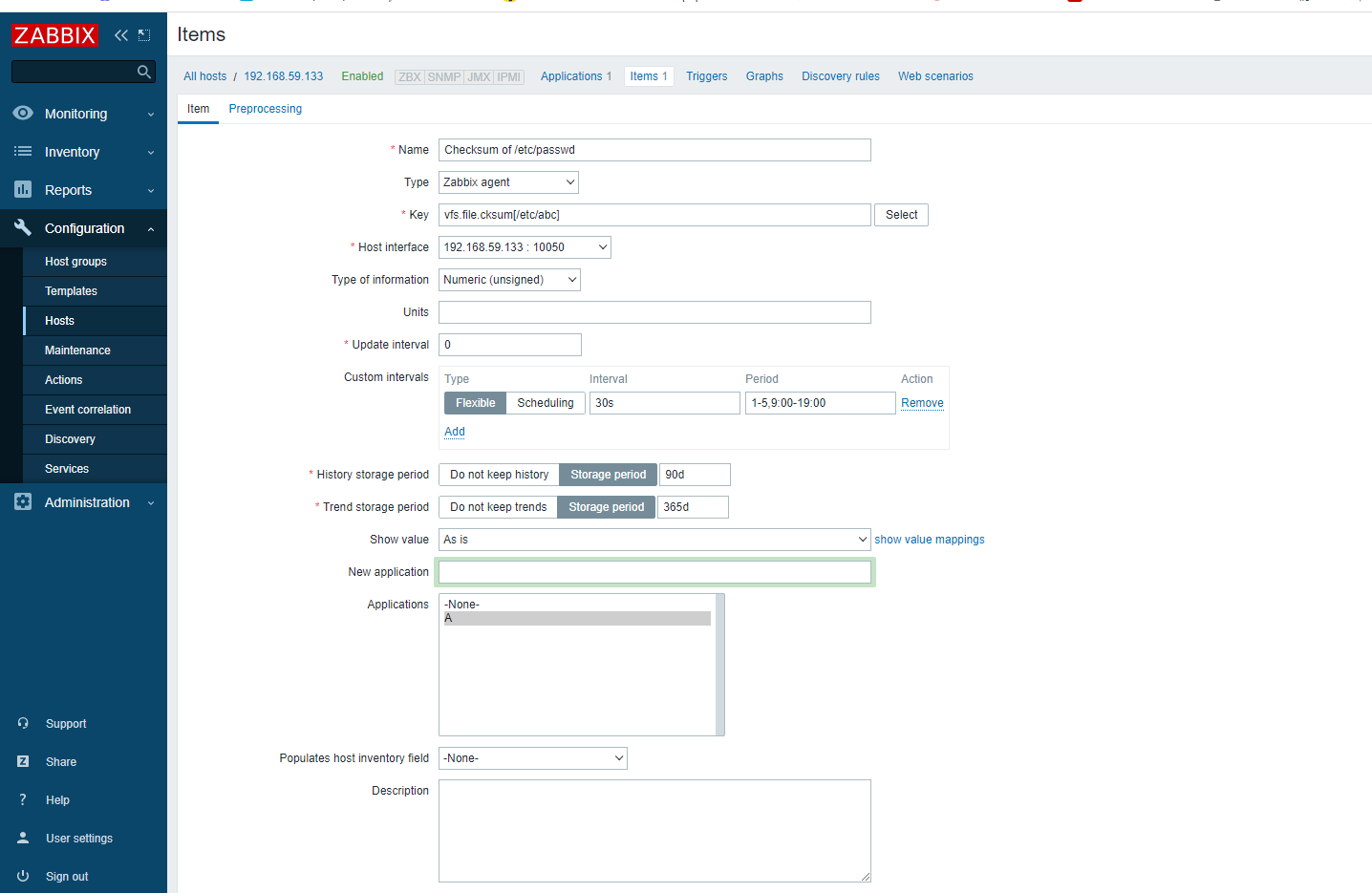
Task: Click the Help question mark icon
Action: point(23,799)
